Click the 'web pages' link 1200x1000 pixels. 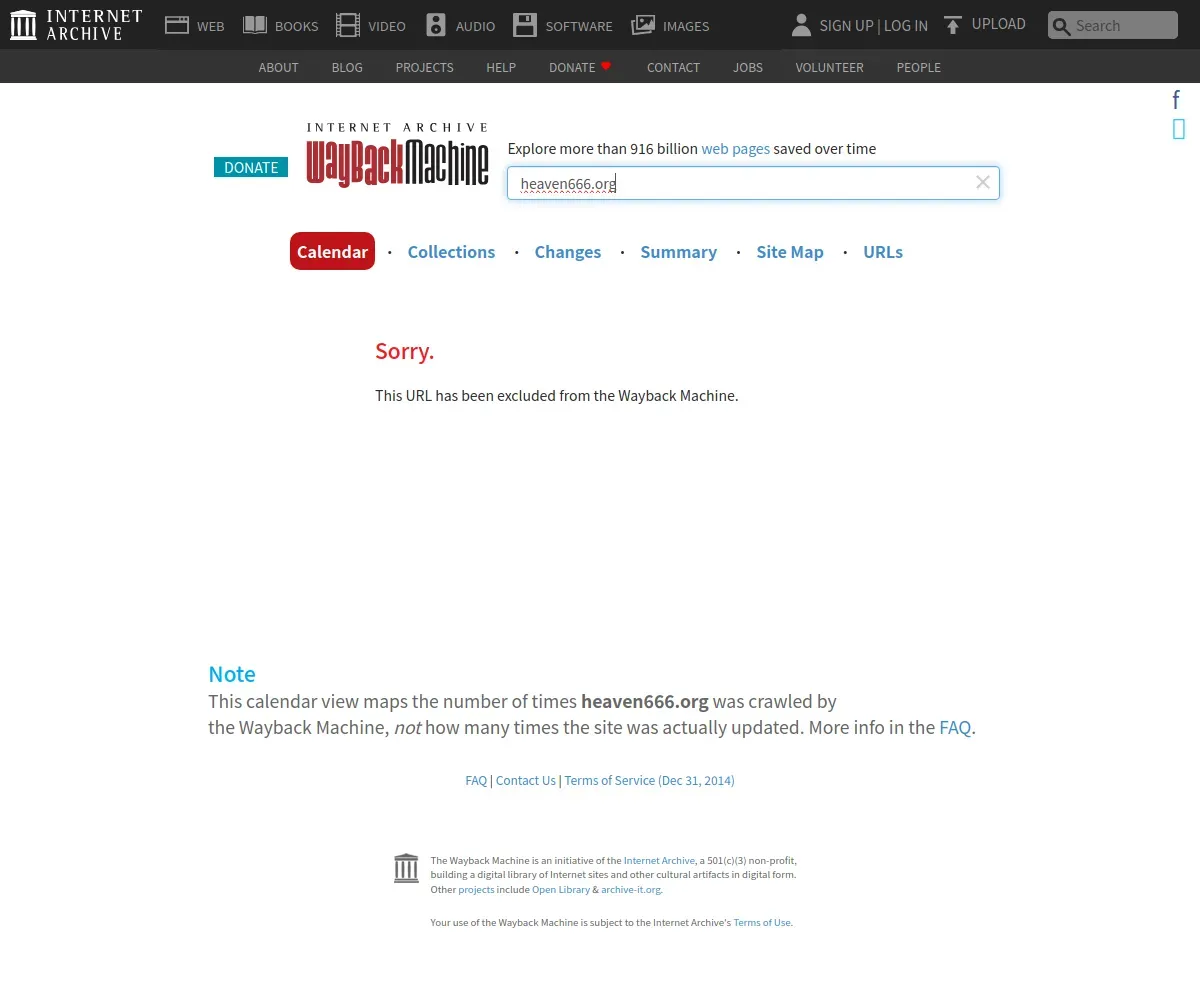click(x=735, y=149)
